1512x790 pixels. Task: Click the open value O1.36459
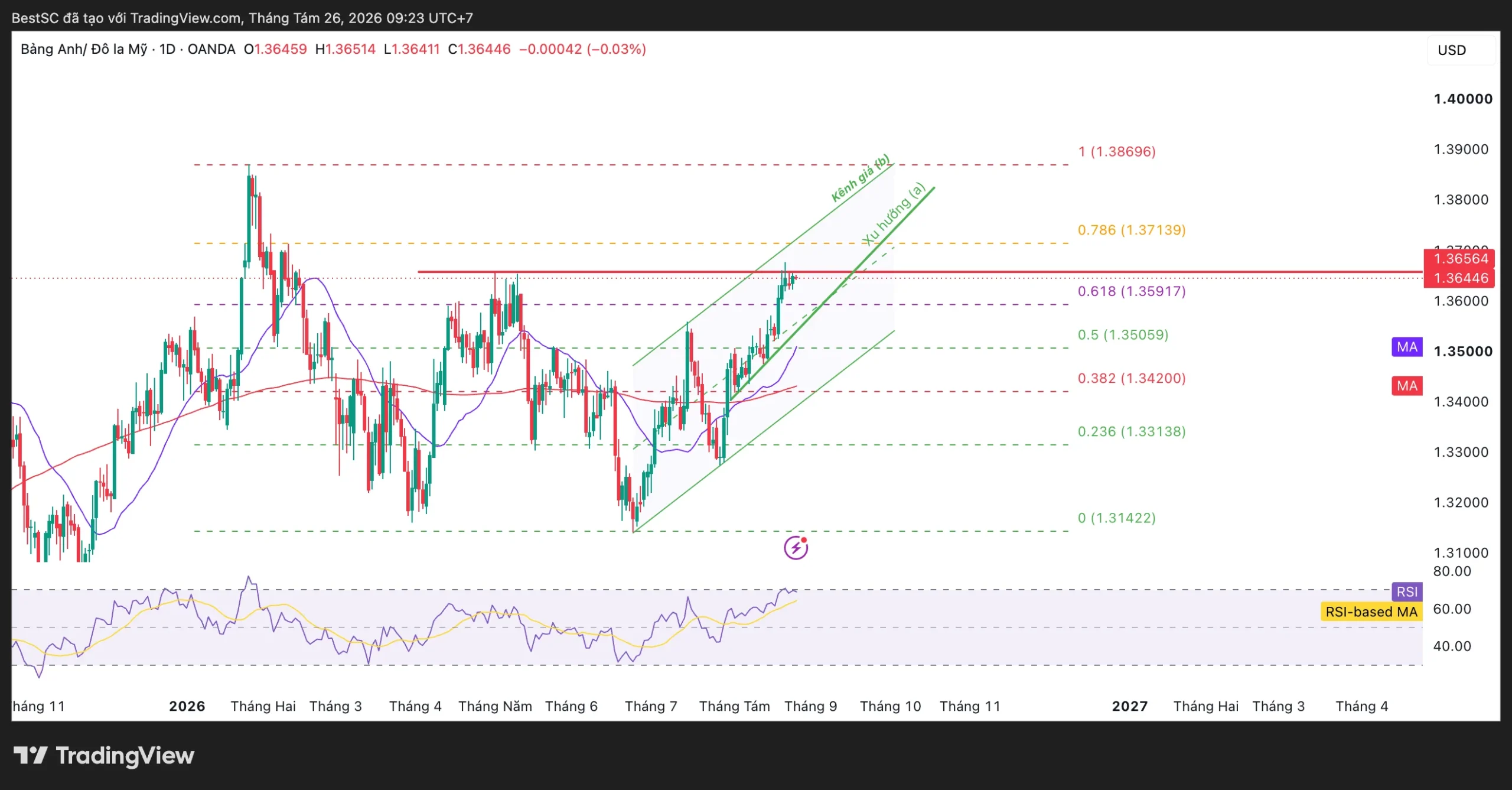click(x=275, y=49)
